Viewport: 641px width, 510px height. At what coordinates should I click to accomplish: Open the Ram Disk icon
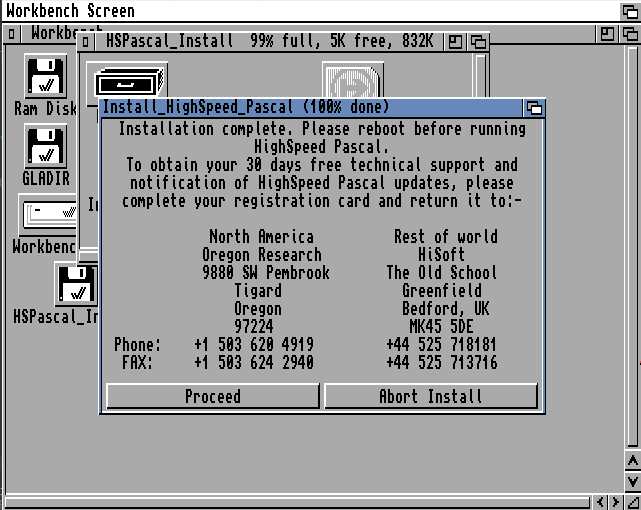[x=45, y=76]
